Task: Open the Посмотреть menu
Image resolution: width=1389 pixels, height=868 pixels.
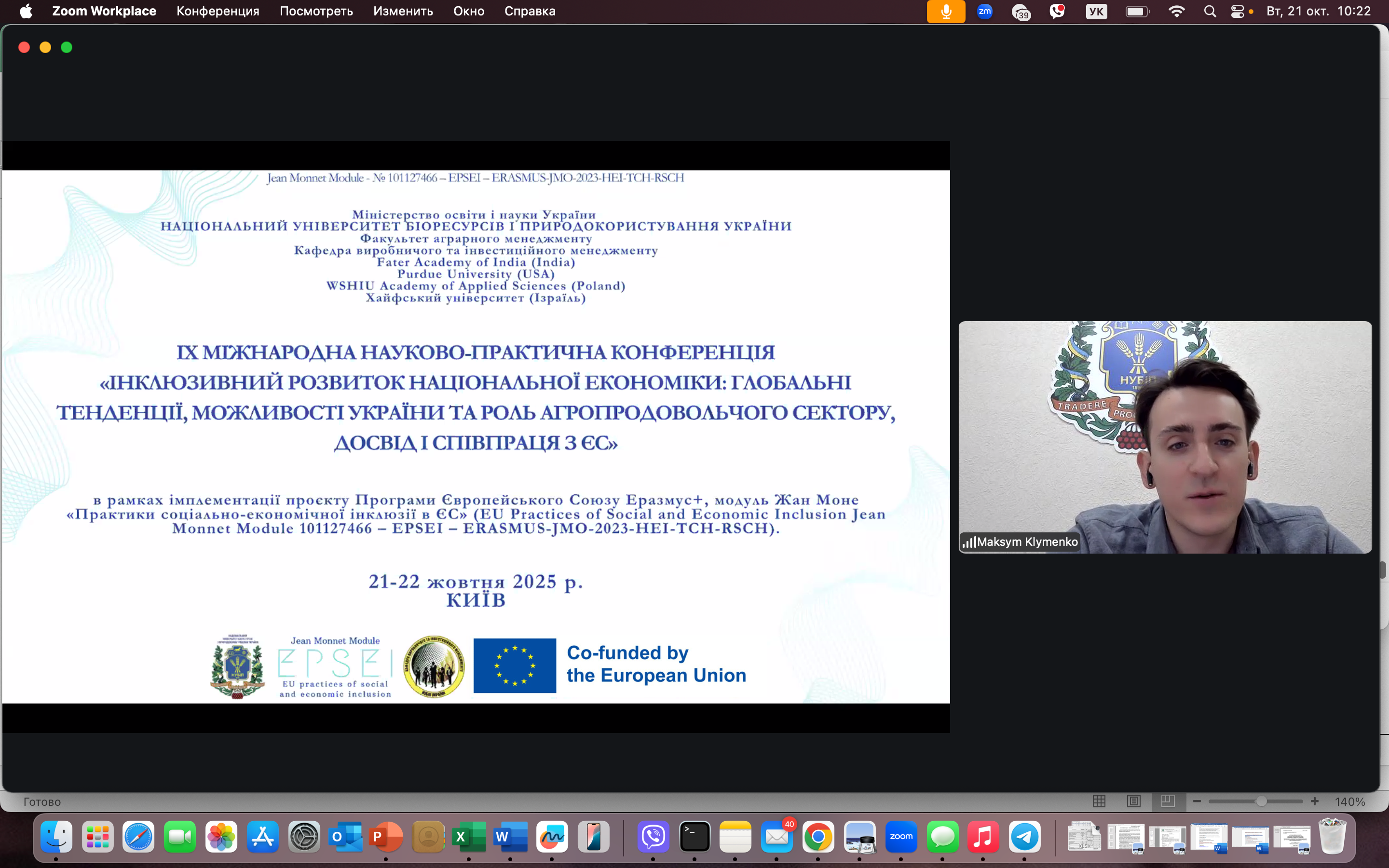Action: coord(316,12)
